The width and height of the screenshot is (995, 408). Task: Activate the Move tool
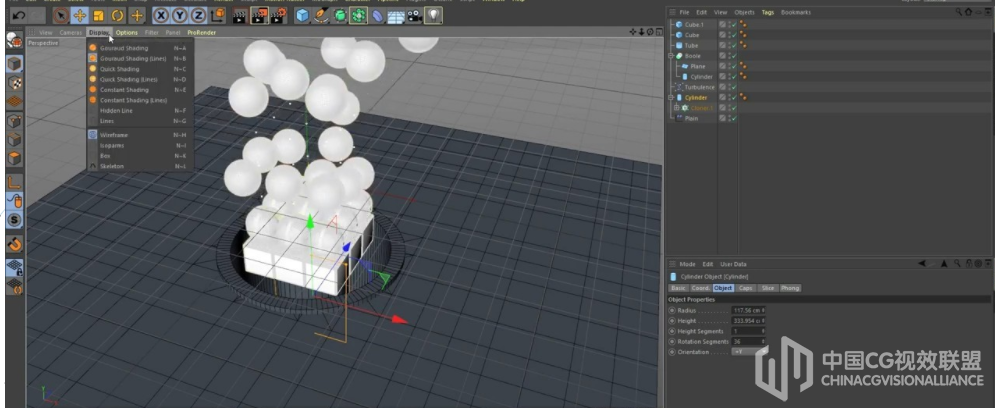click(x=80, y=15)
